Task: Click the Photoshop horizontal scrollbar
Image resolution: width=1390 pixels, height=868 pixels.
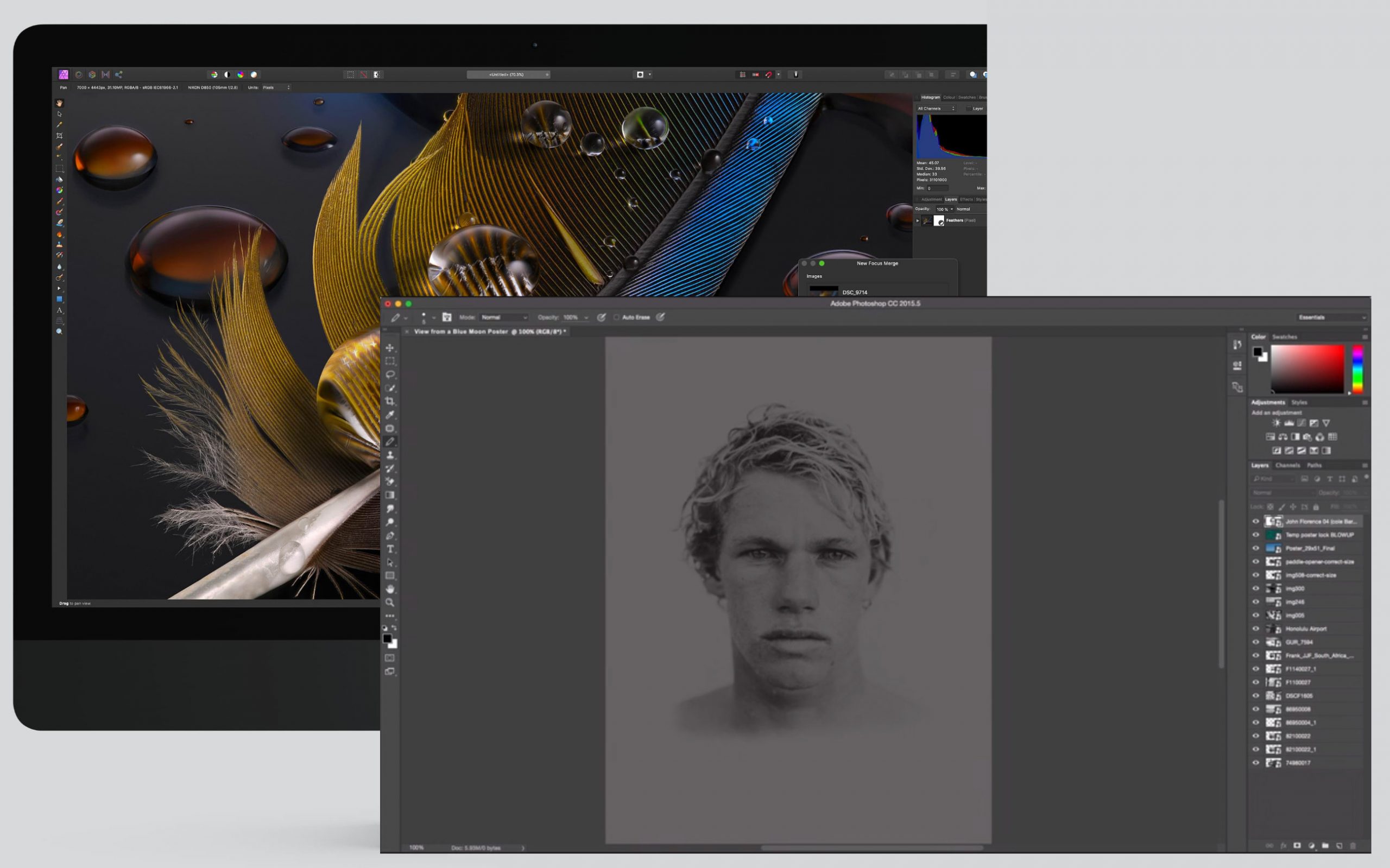Action: (x=871, y=847)
